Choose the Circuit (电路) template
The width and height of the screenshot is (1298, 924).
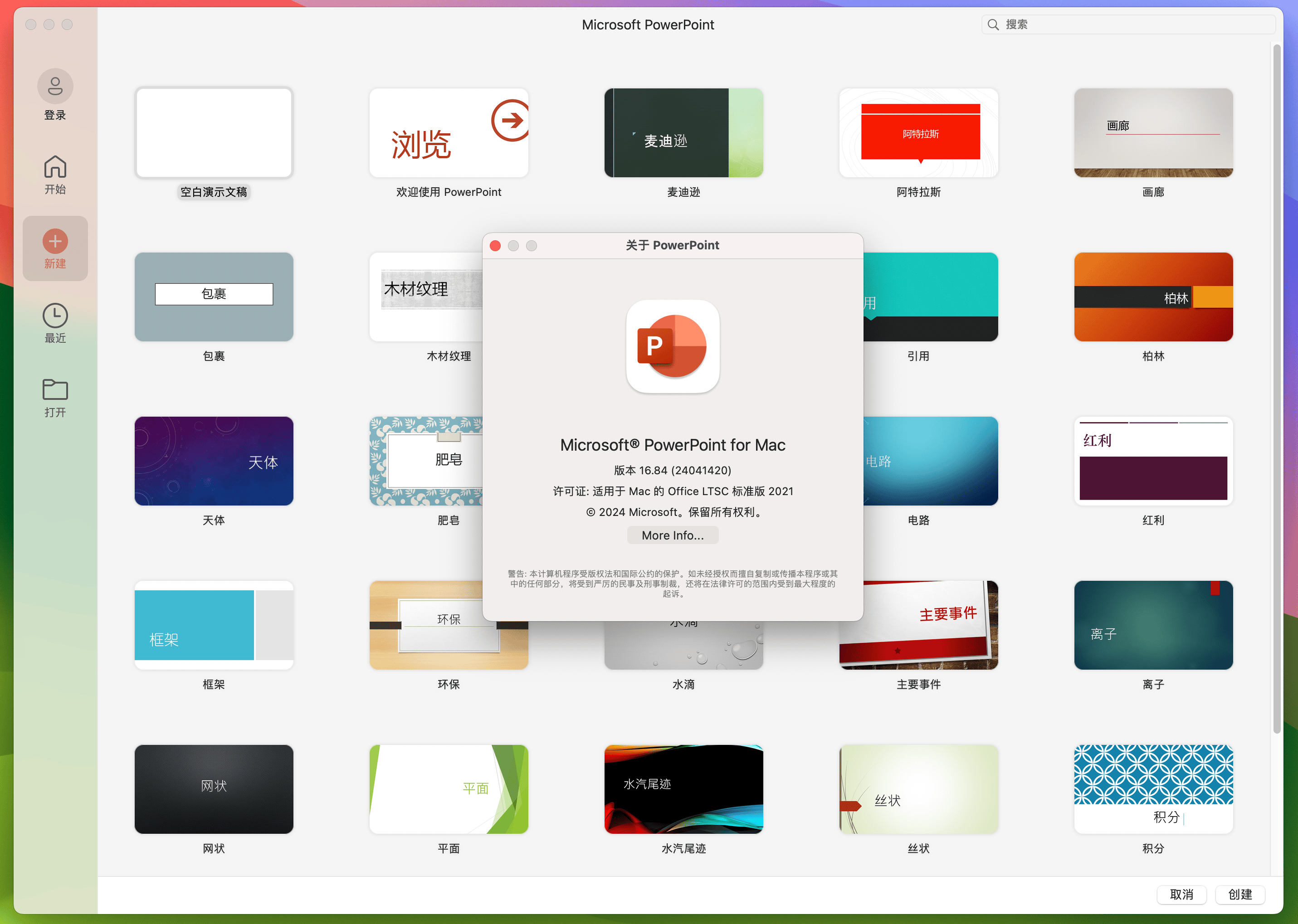click(931, 461)
